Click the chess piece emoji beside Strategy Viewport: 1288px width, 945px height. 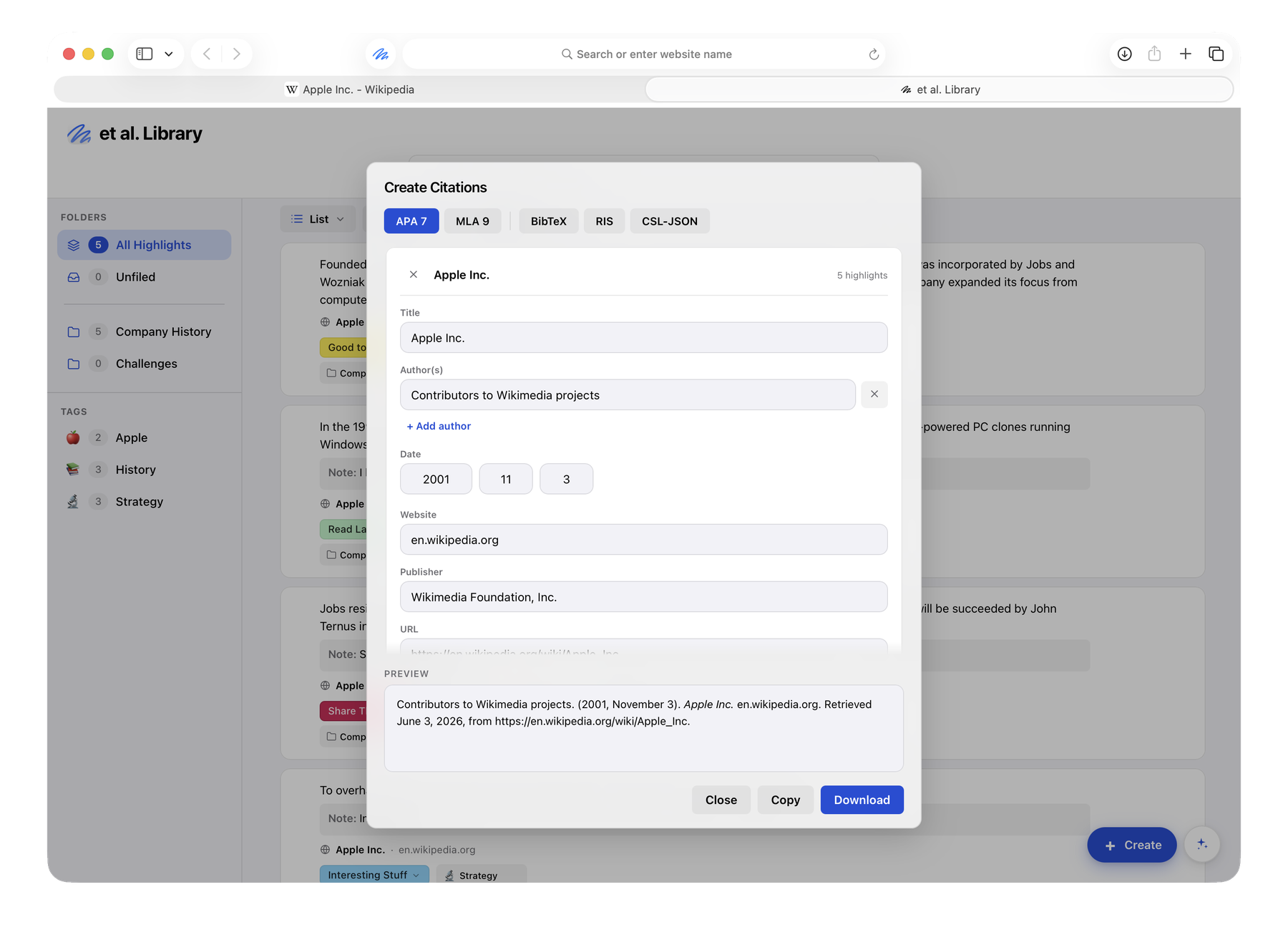pyautogui.click(x=73, y=502)
